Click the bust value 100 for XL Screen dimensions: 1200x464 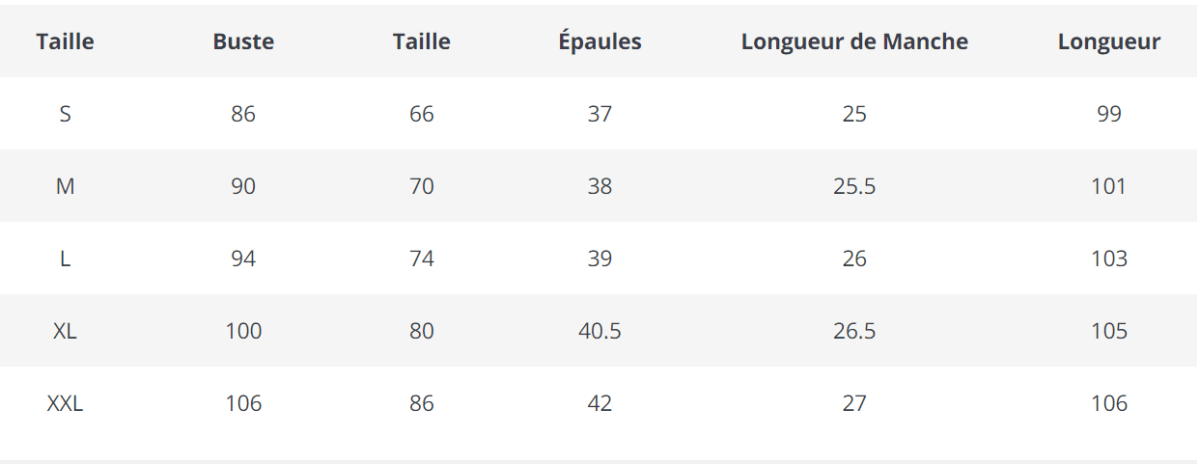tap(243, 331)
